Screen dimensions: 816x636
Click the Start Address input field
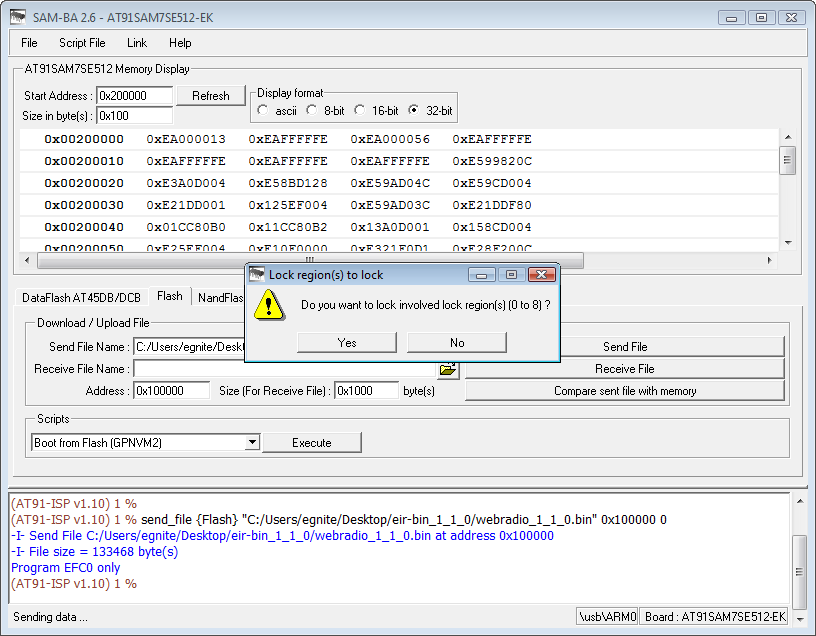click(135, 96)
